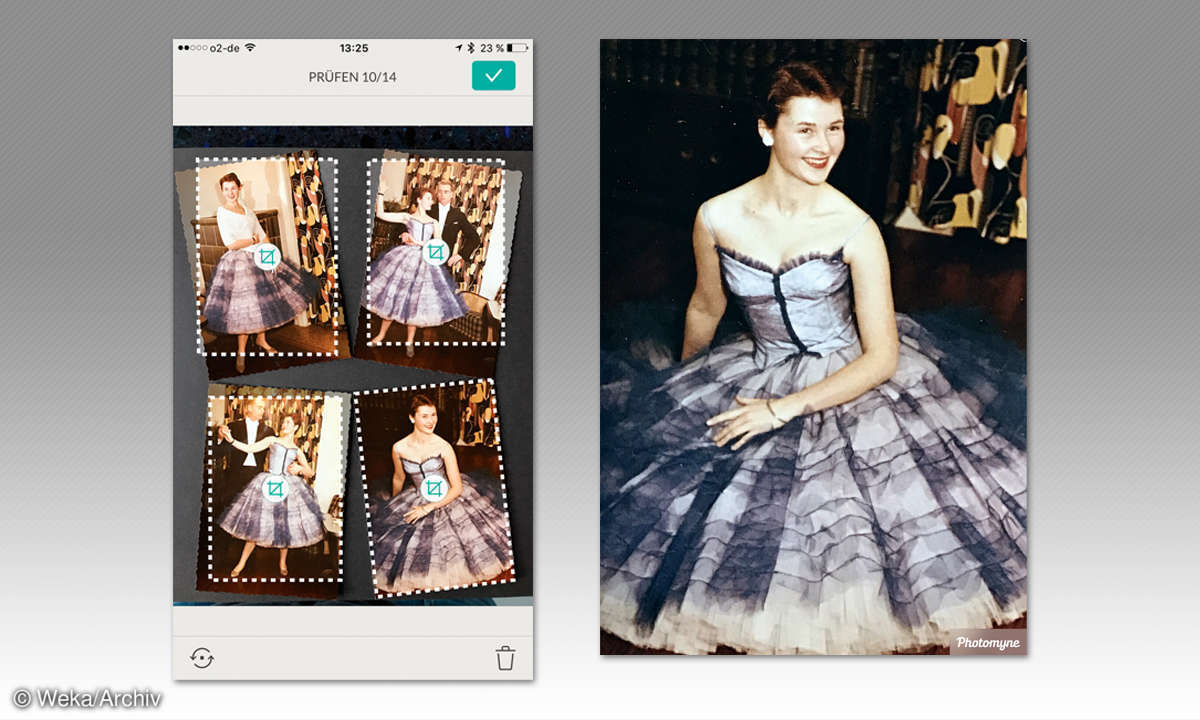The width and height of the screenshot is (1200, 720).
Task: Tap the rotate icon in the bottom bar
Action: [x=202, y=658]
